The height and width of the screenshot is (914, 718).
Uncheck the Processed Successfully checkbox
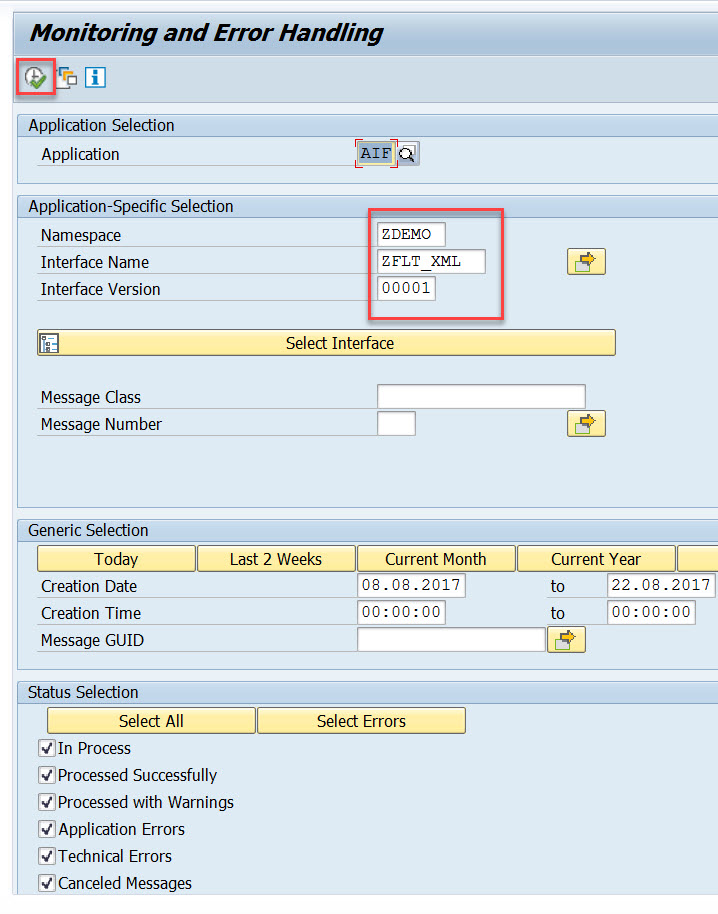pyautogui.click(x=47, y=775)
